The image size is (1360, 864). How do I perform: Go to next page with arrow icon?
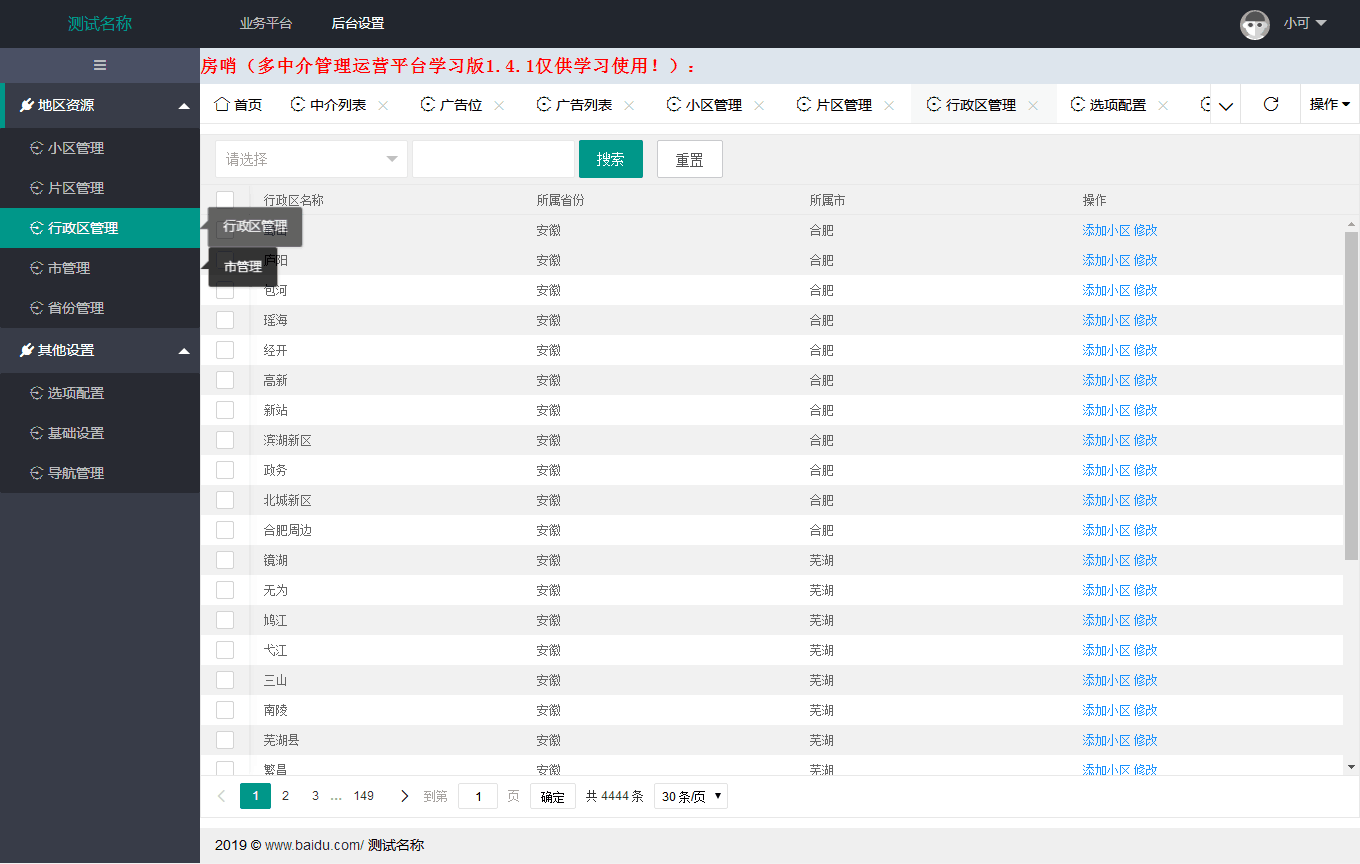point(404,796)
